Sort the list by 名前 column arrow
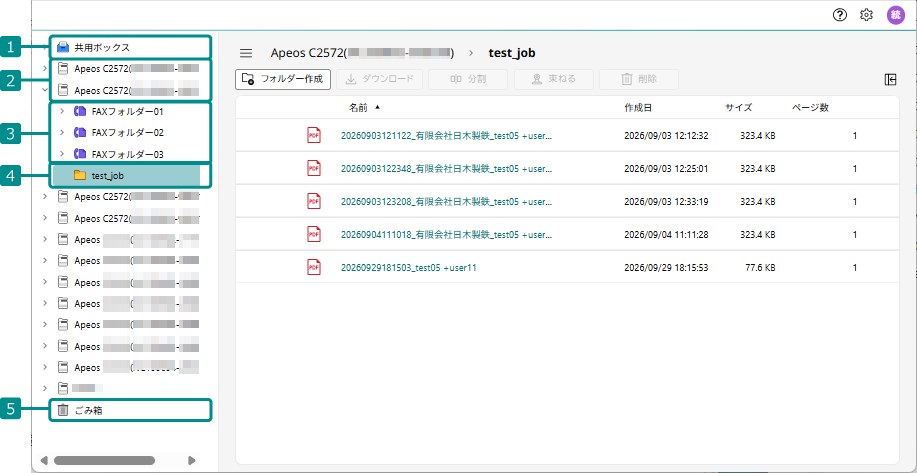917x473 pixels. coord(377,108)
